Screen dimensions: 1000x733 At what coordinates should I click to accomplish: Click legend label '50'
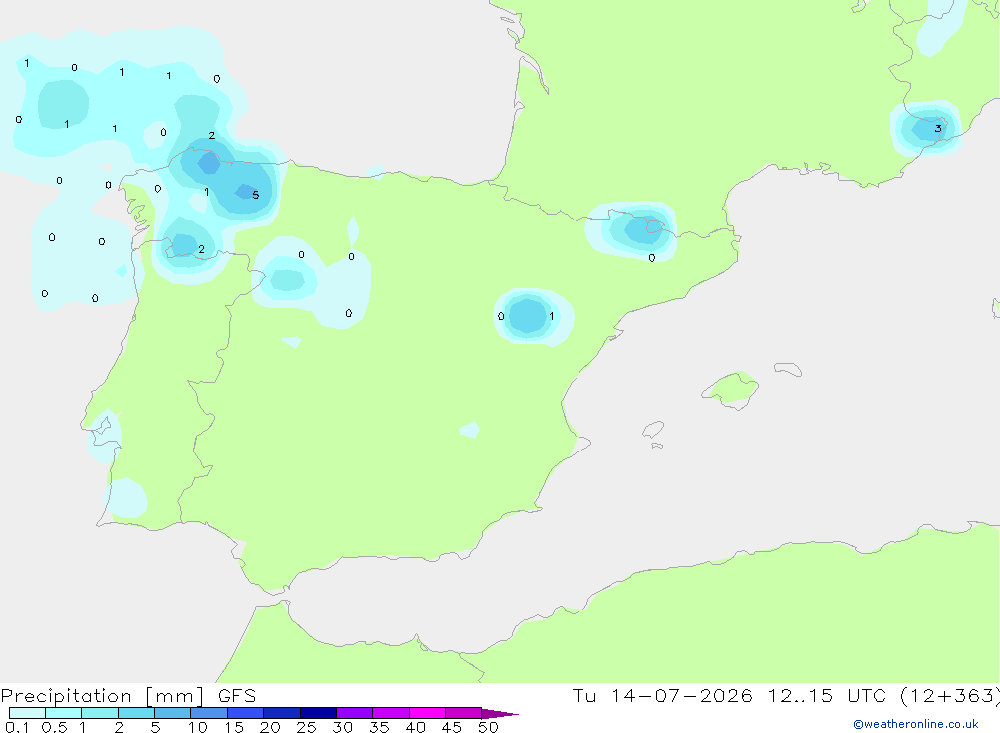point(488,727)
